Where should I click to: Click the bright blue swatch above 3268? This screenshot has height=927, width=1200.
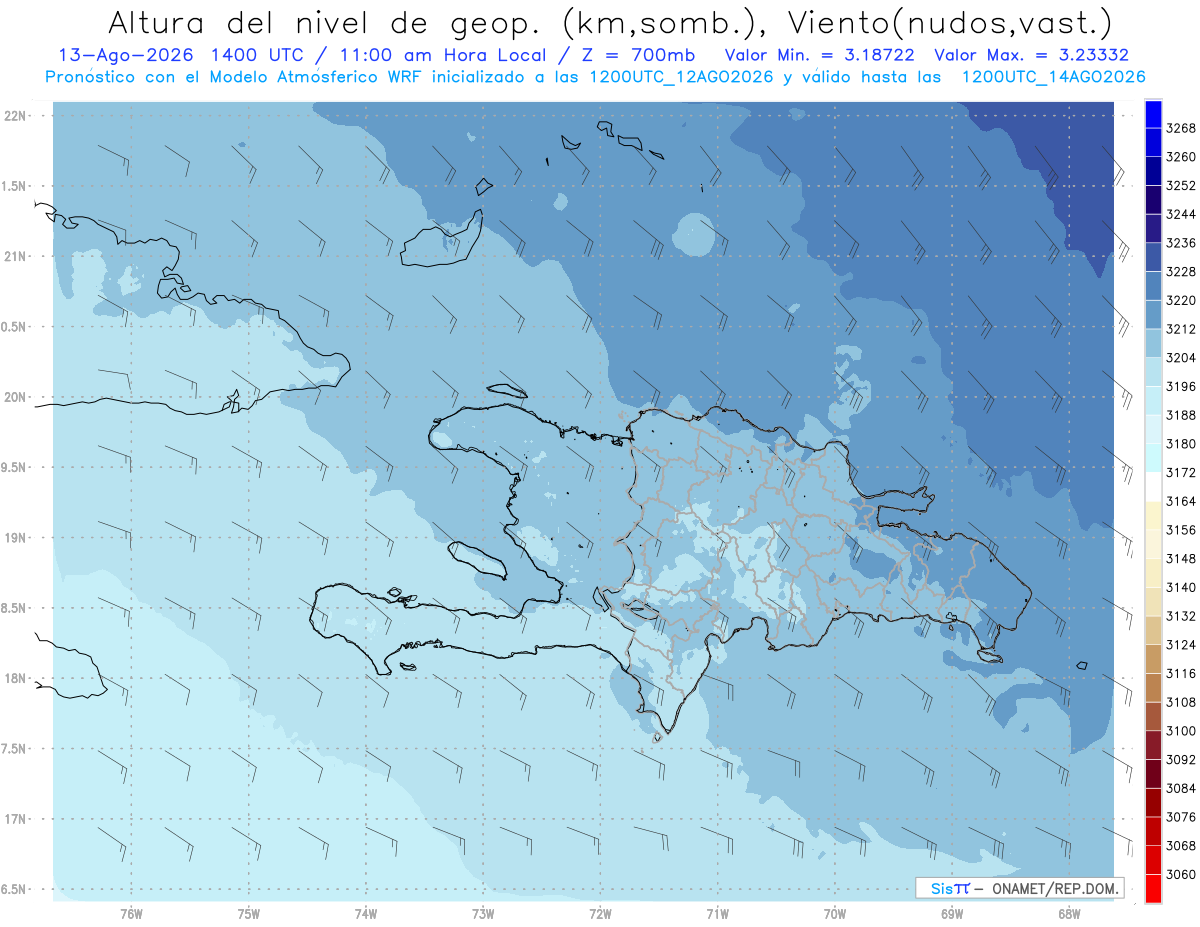tap(1152, 114)
